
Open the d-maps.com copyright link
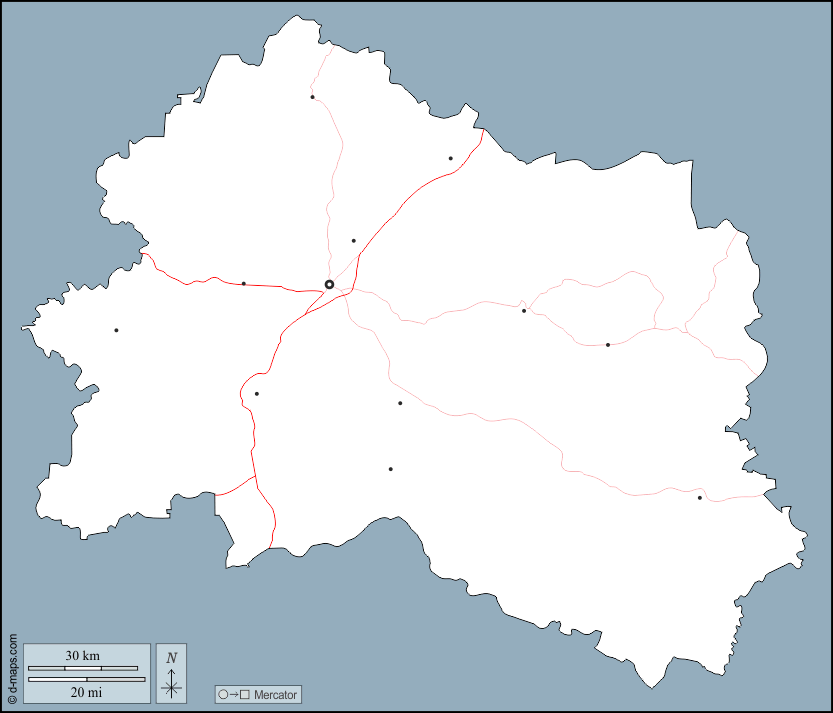13,666
